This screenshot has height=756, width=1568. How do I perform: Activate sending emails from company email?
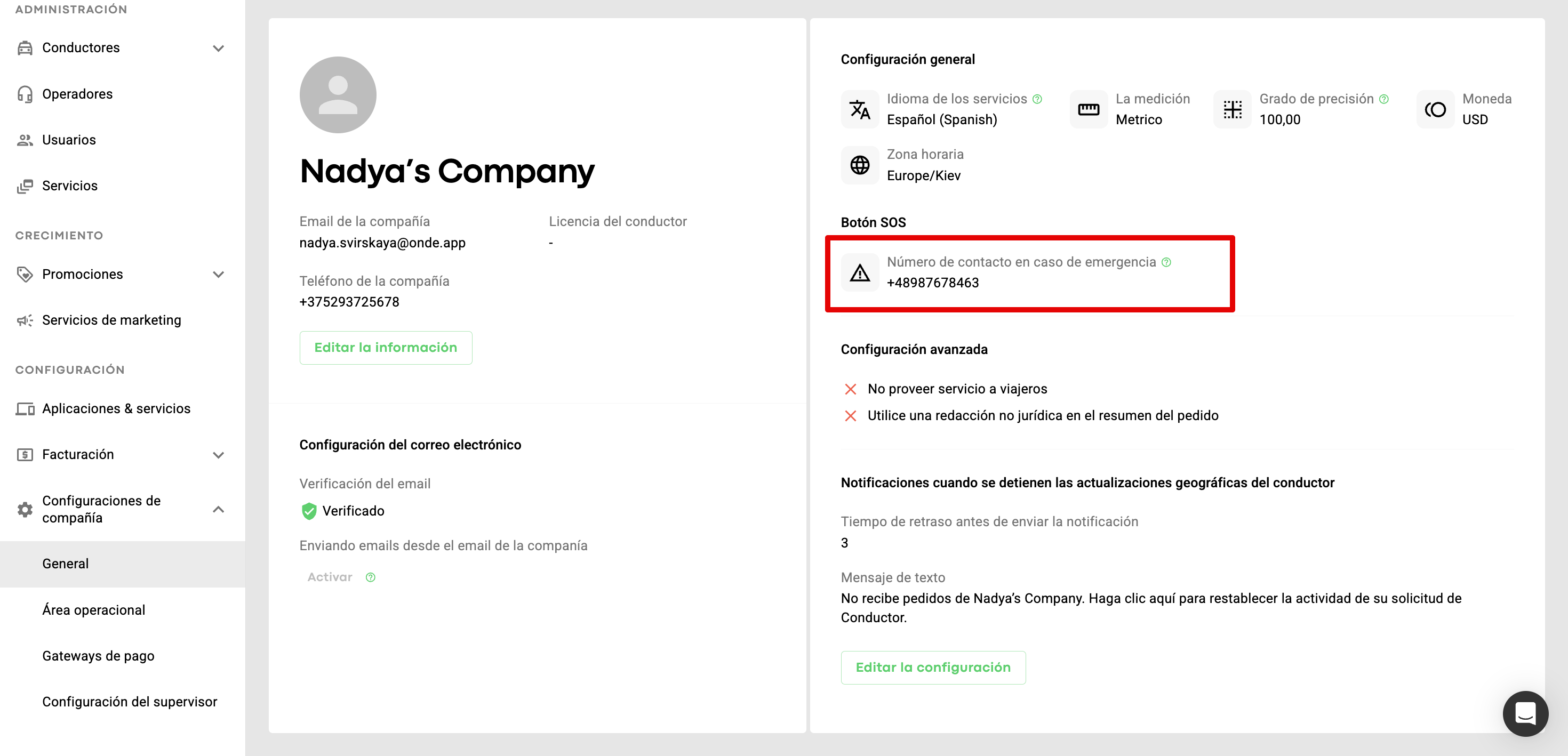(x=329, y=577)
